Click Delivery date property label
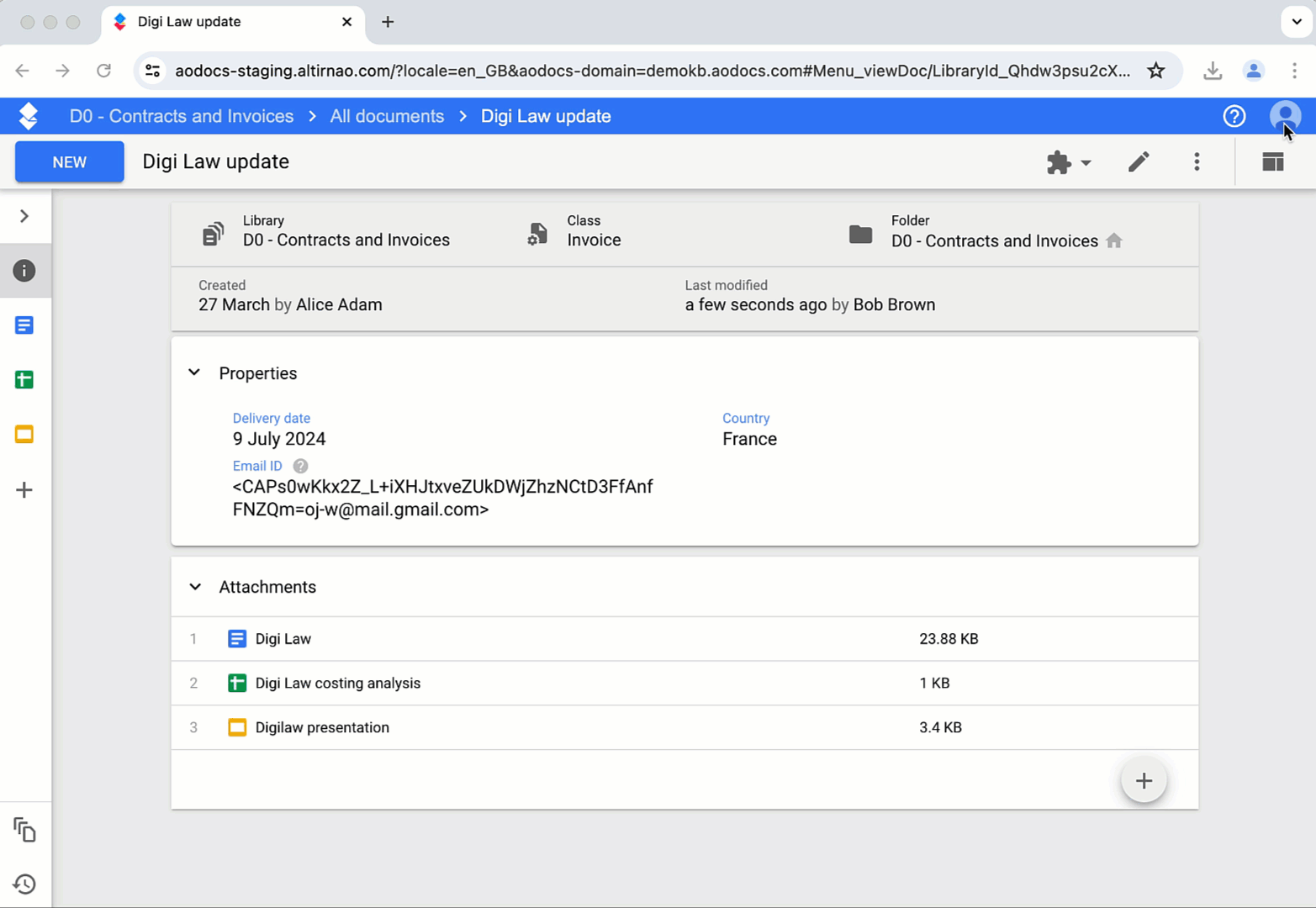This screenshot has height=908, width=1316. (272, 418)
